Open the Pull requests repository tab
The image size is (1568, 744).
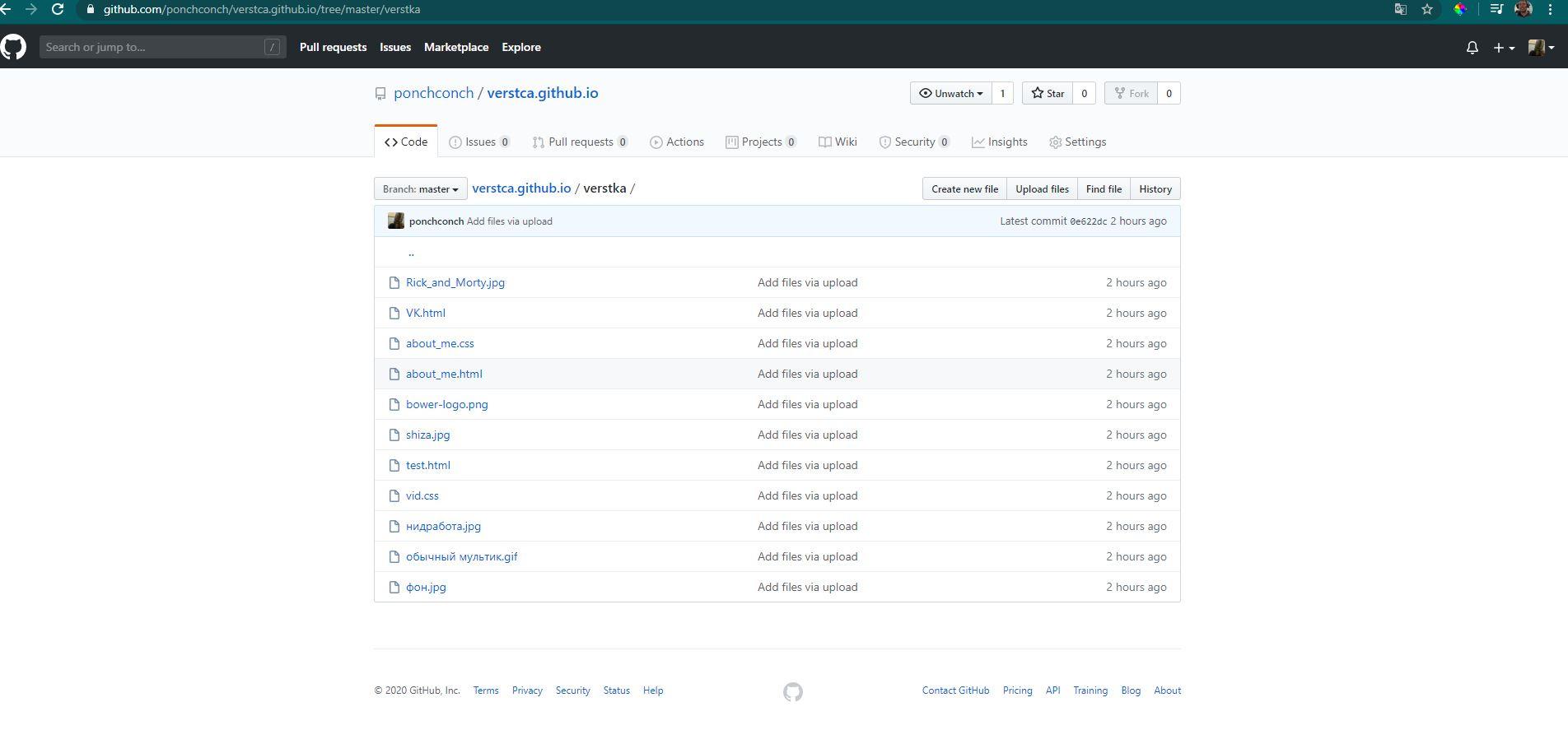581,142
